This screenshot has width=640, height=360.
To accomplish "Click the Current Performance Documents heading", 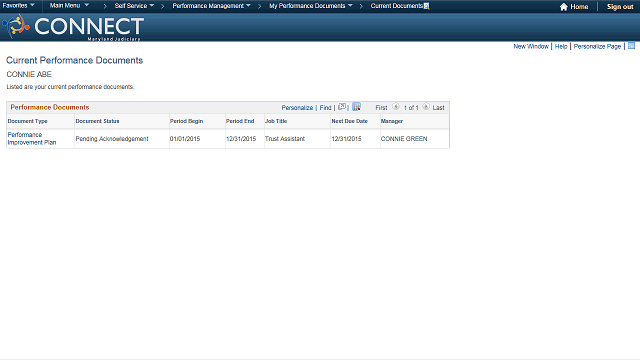I will (x=74, y=60).
